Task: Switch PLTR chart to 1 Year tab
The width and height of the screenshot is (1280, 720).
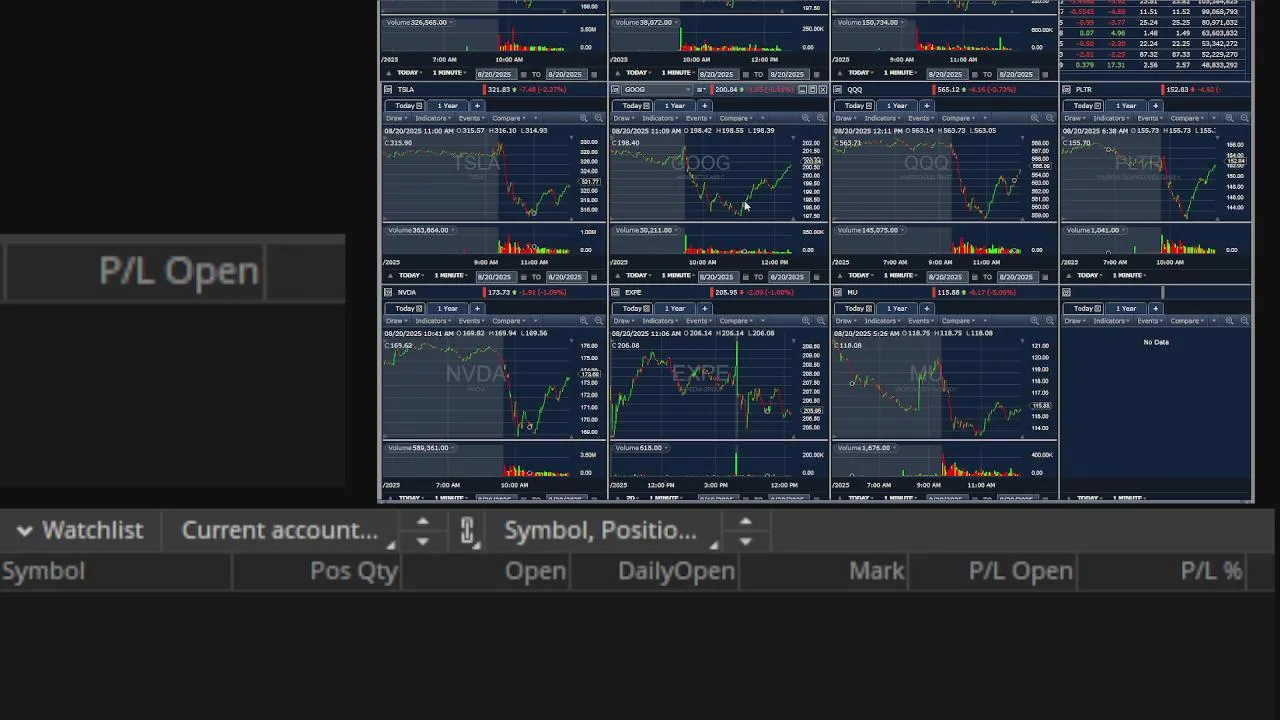Action: tap(1126, 105)
